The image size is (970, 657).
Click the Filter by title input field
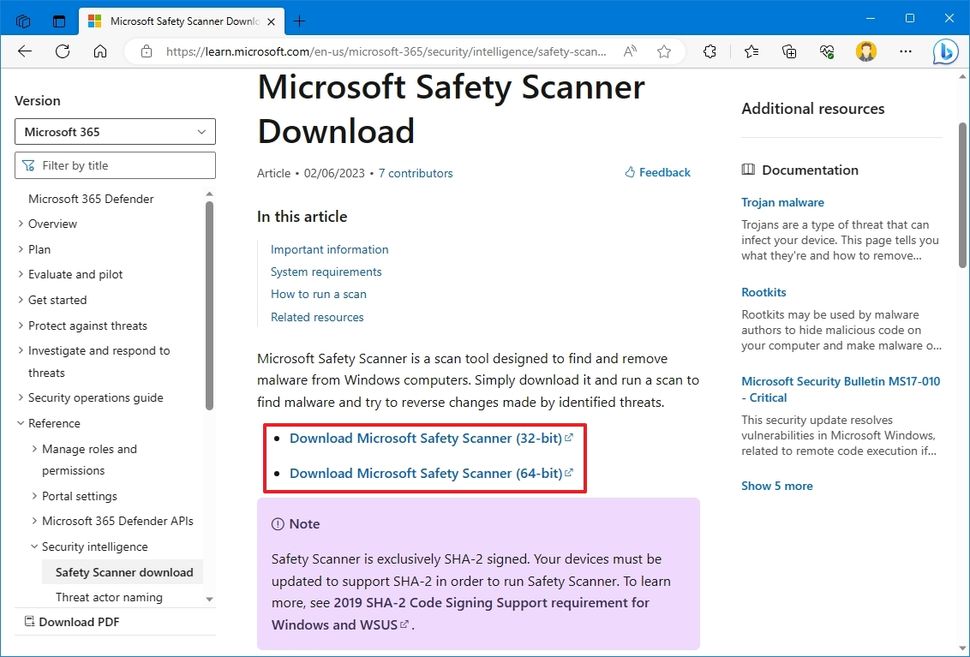[x=114, y=164]
